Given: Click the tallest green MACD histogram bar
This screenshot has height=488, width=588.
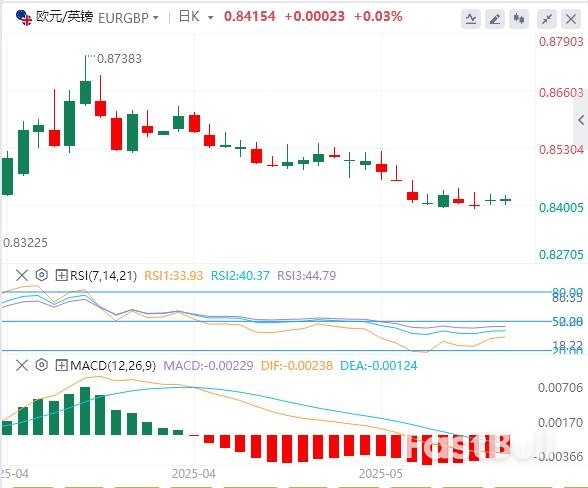Looking at the screenshot, I should (85, 411).
